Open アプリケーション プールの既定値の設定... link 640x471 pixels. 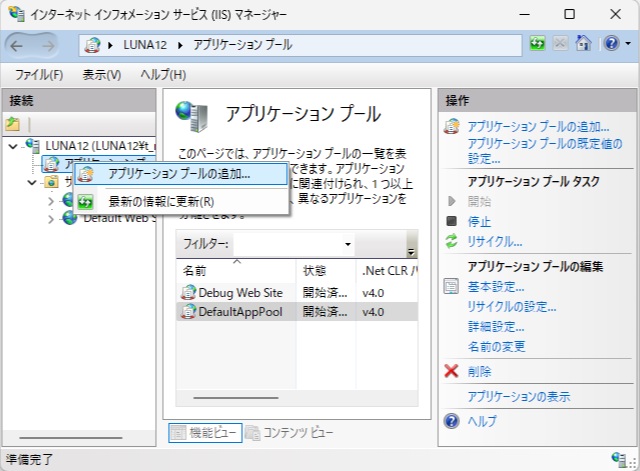coord(545,151)
